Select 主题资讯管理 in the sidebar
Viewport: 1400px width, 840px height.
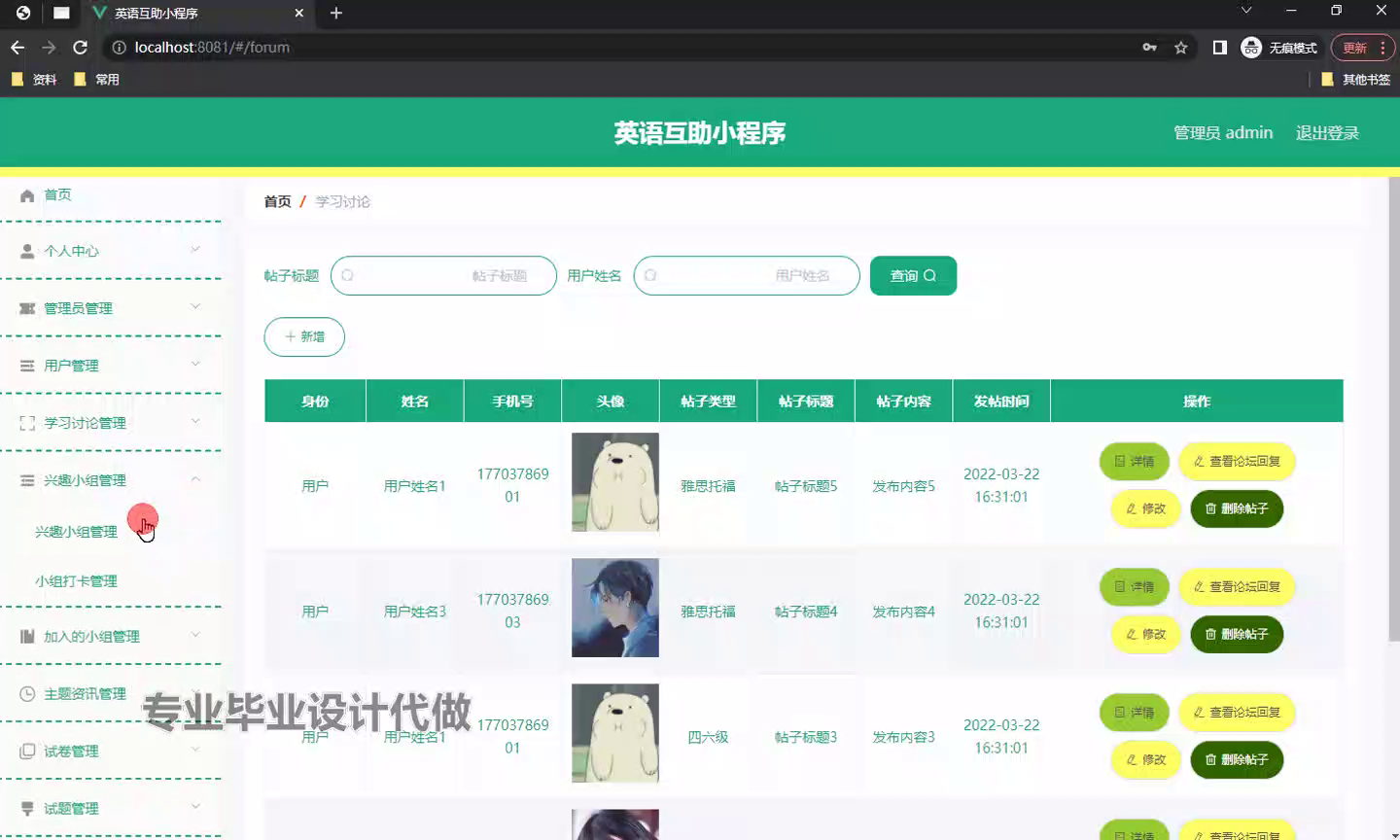click(85, 693)
